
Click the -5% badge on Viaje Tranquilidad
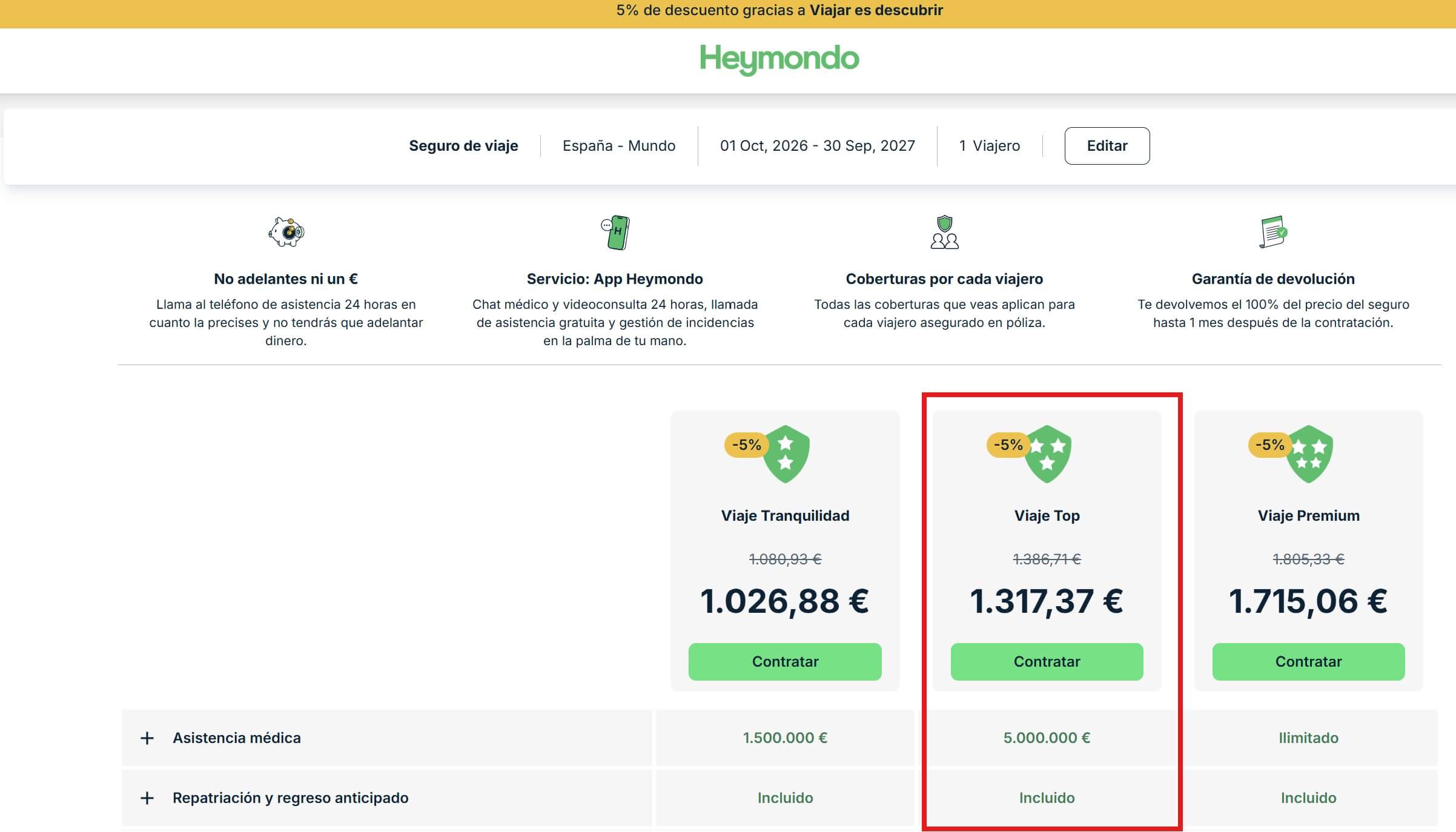click(746, 445)
